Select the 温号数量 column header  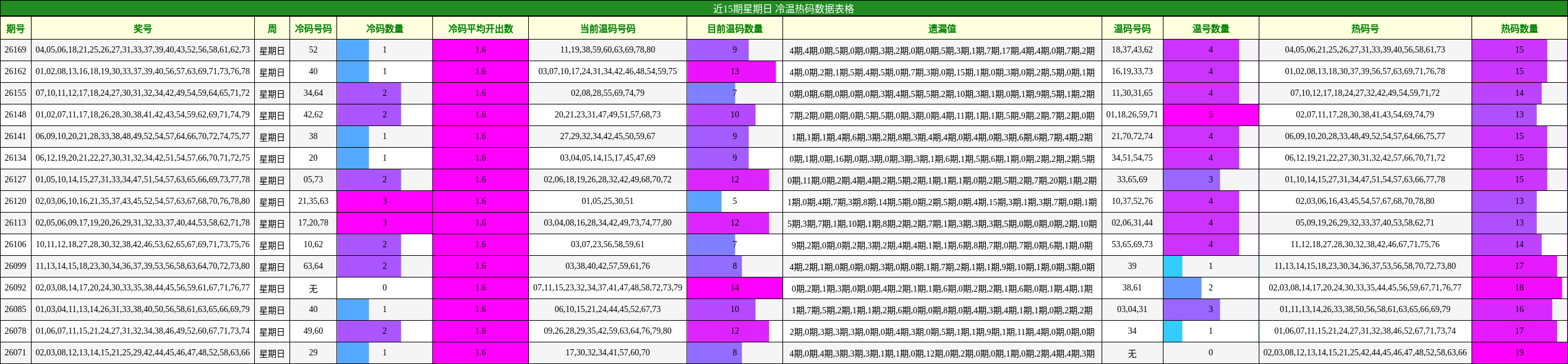coord(1210,28)
